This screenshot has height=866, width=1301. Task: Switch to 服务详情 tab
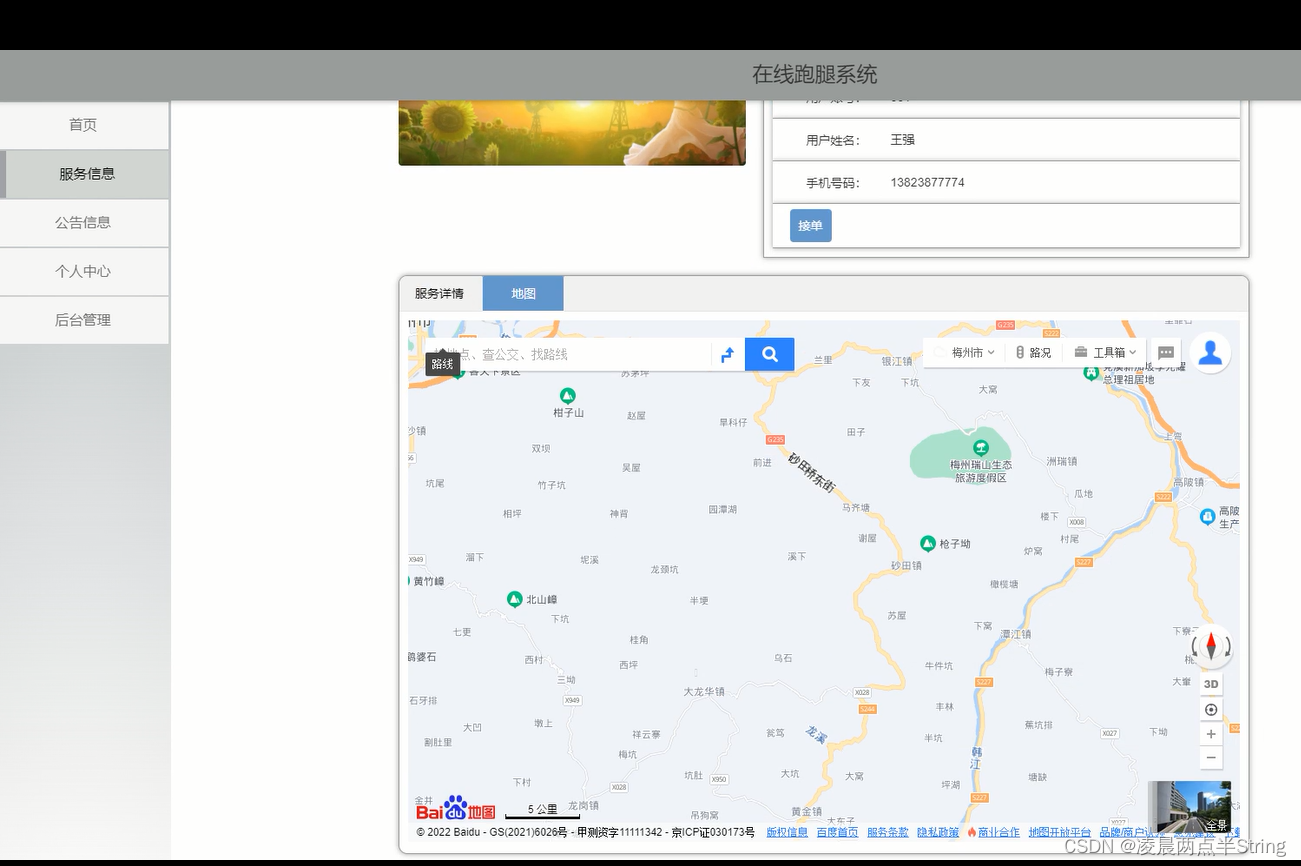click(440, 293)
